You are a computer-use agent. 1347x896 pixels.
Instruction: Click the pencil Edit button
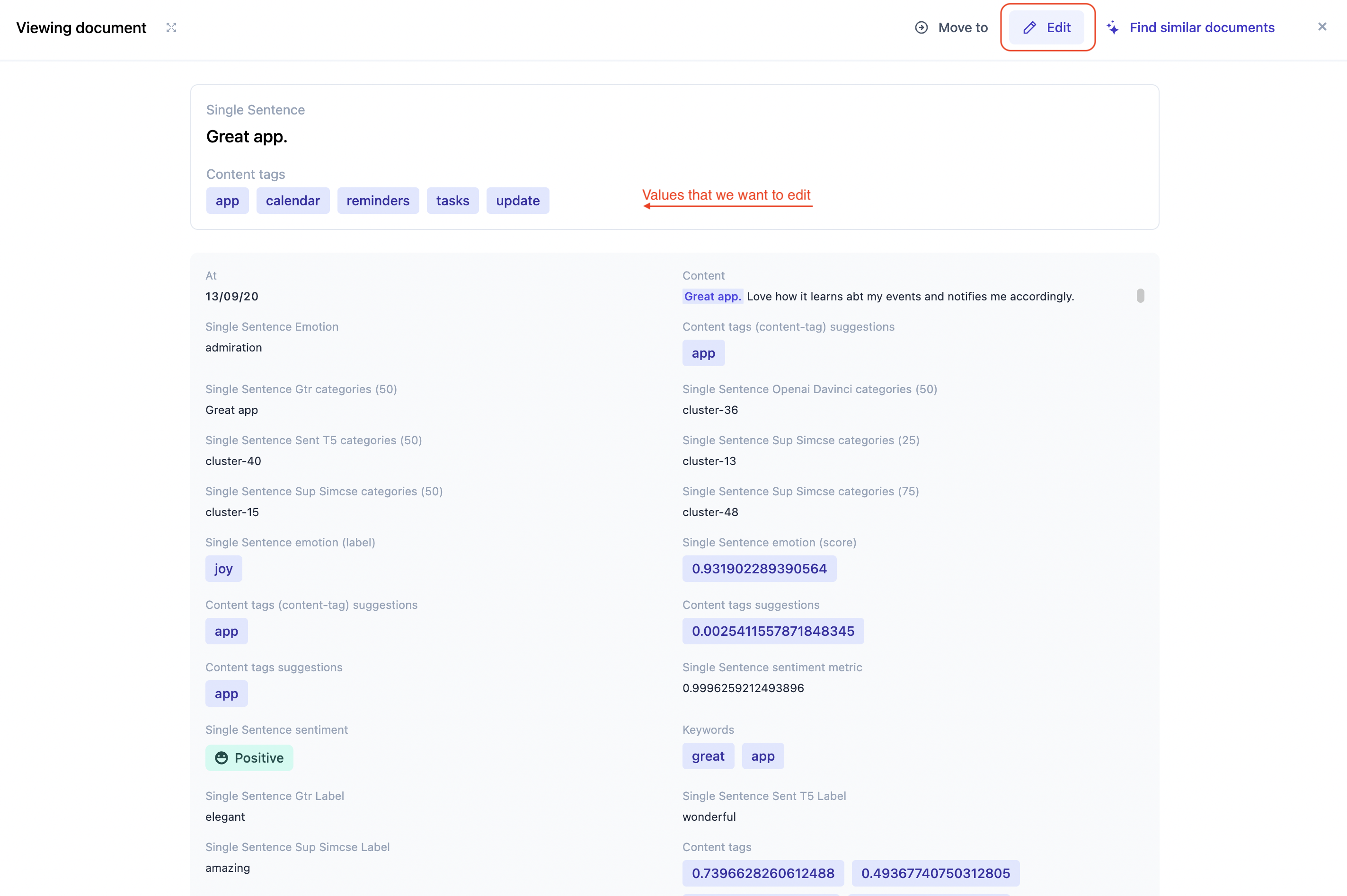[x=1046, y=27]
